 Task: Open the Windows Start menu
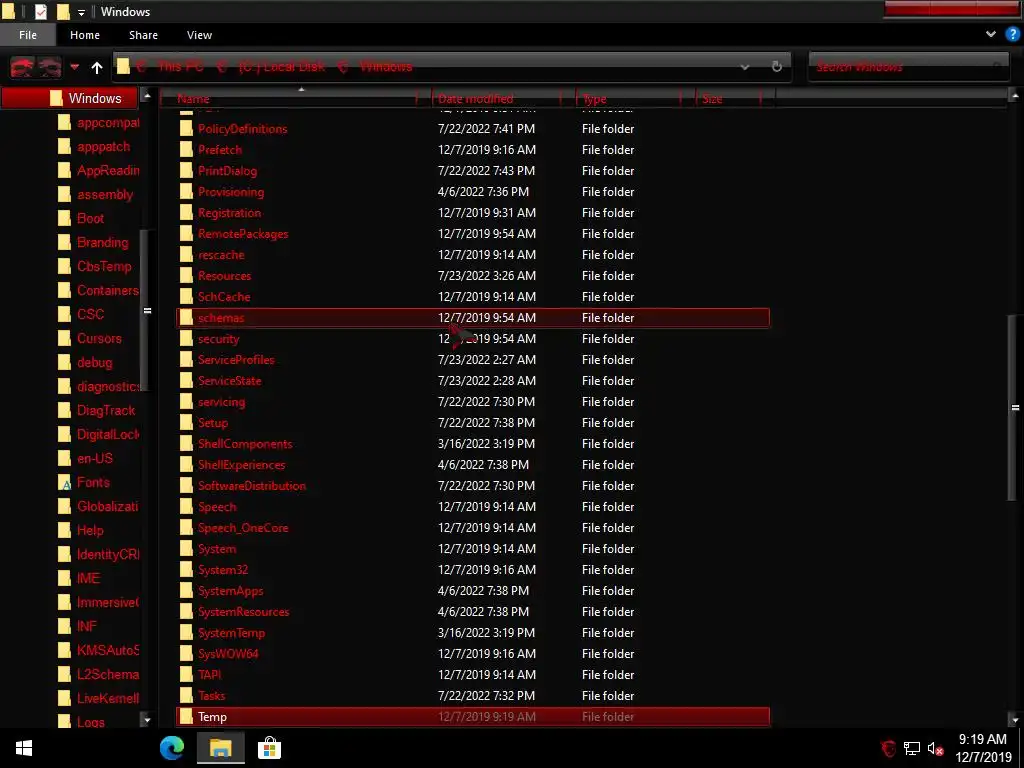(24, 748)
